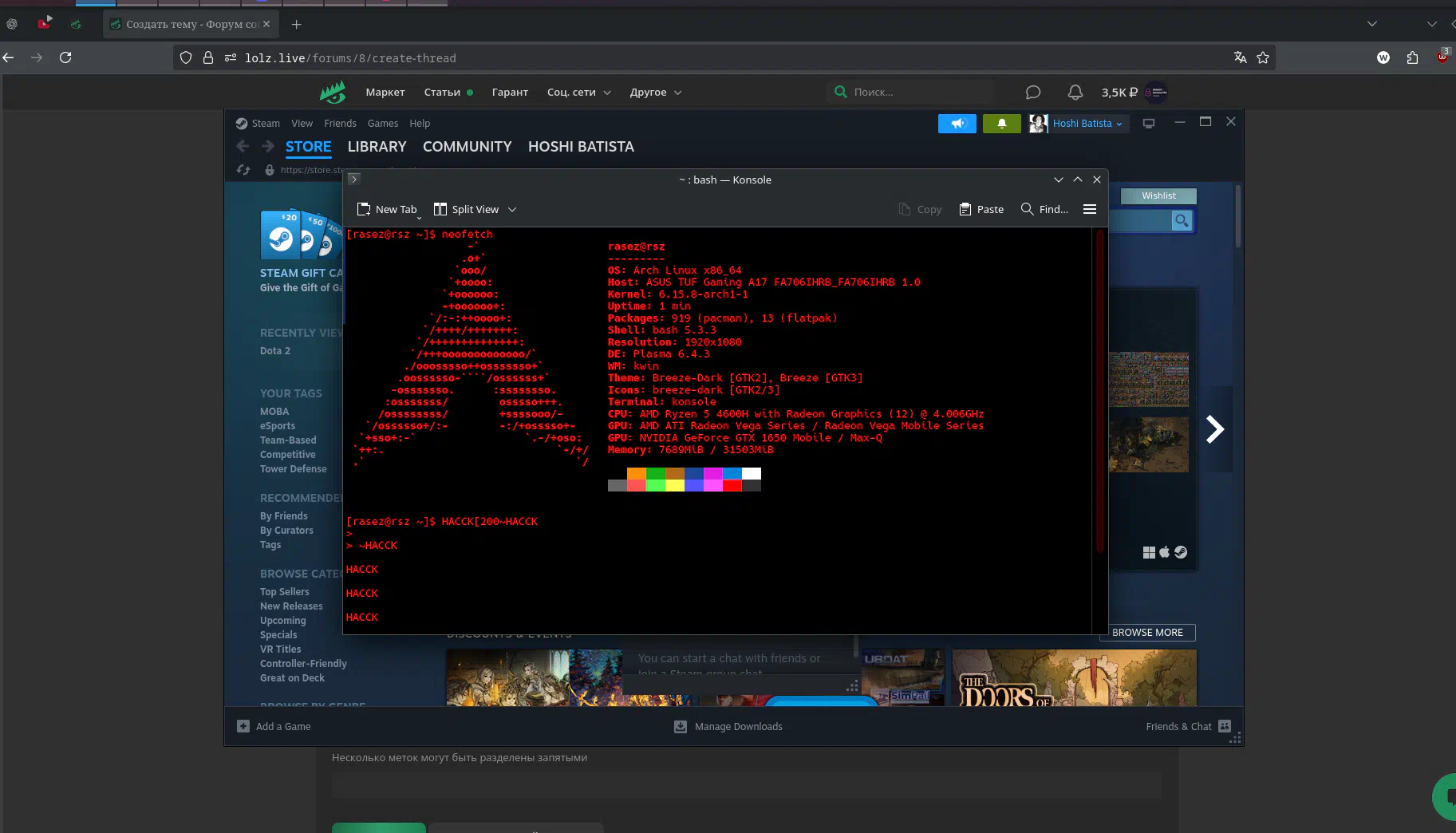Image resolution: width=1456 pixels, height=833 pixels.
Task: Click Steam Wishlist button
Action: pyautogui.click(x=1158, y=195)
